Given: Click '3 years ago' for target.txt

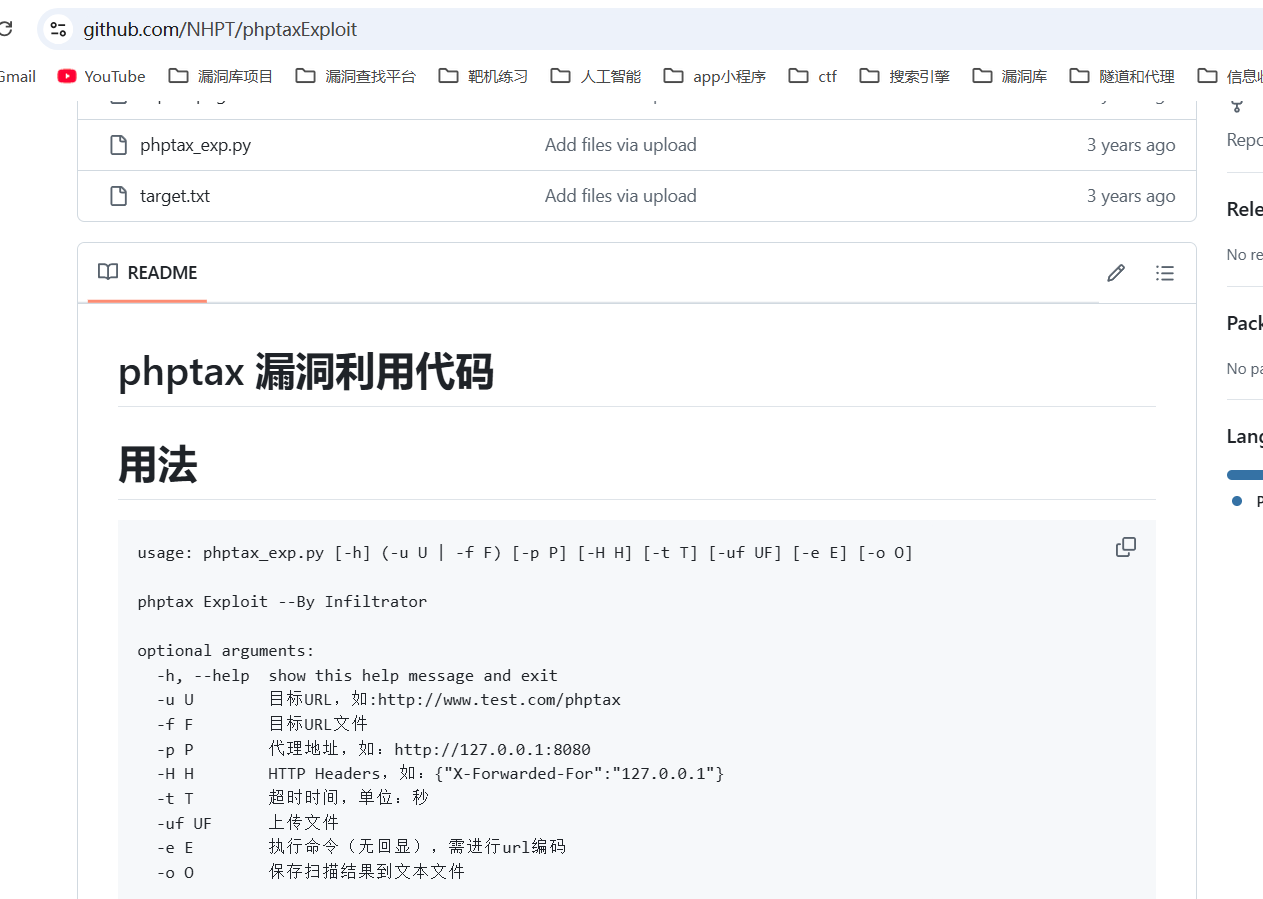Looking at the screenshot, I should [1131, 196].
